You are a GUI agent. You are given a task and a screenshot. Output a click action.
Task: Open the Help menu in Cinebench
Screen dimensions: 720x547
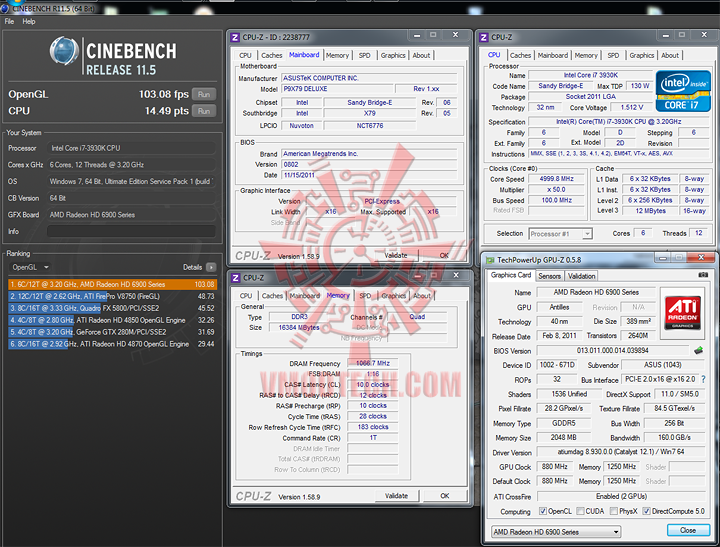(x=28, y=21)
